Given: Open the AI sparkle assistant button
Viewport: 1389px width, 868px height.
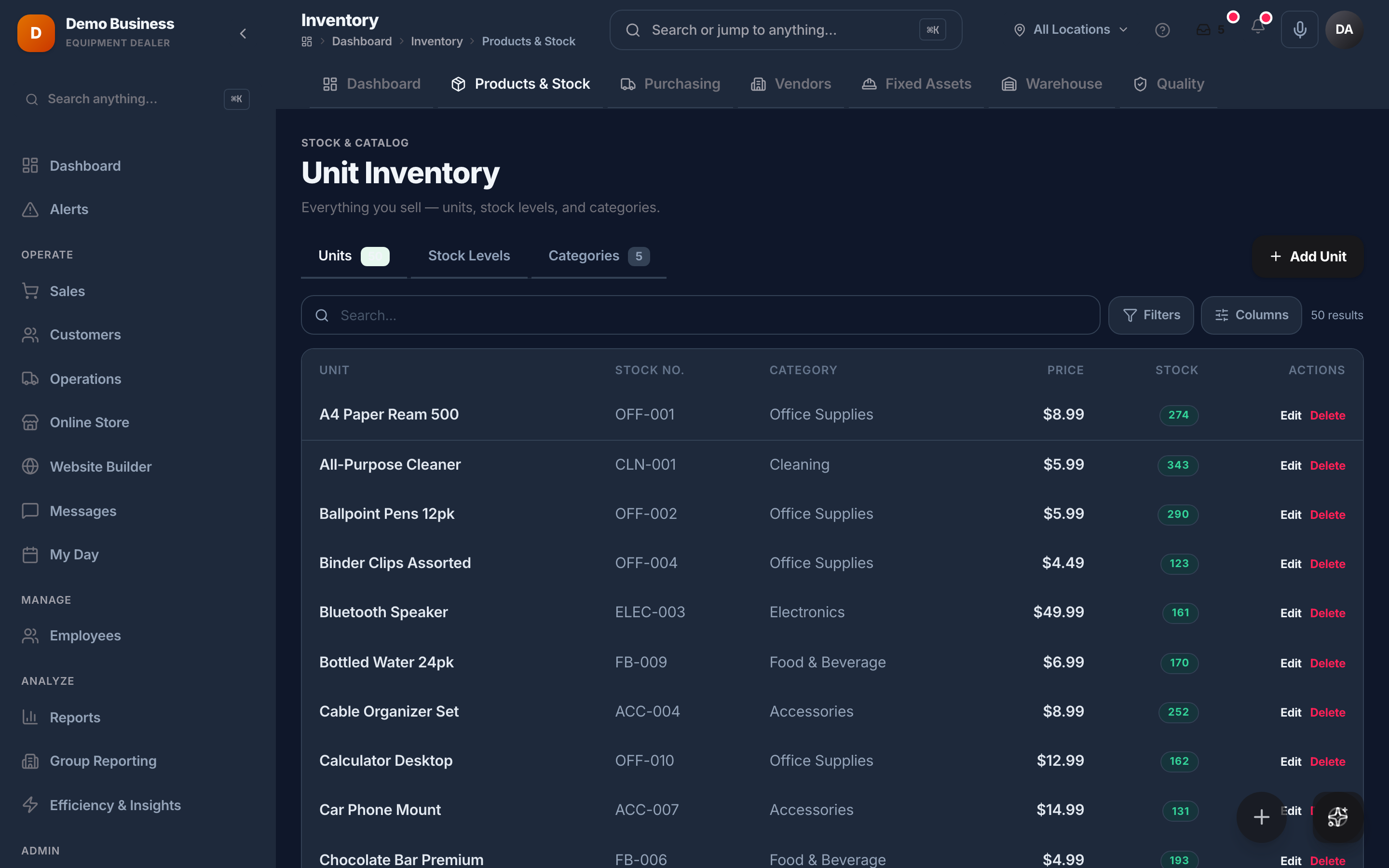Looking at the screenshot, I should (x=1338, y=817).
